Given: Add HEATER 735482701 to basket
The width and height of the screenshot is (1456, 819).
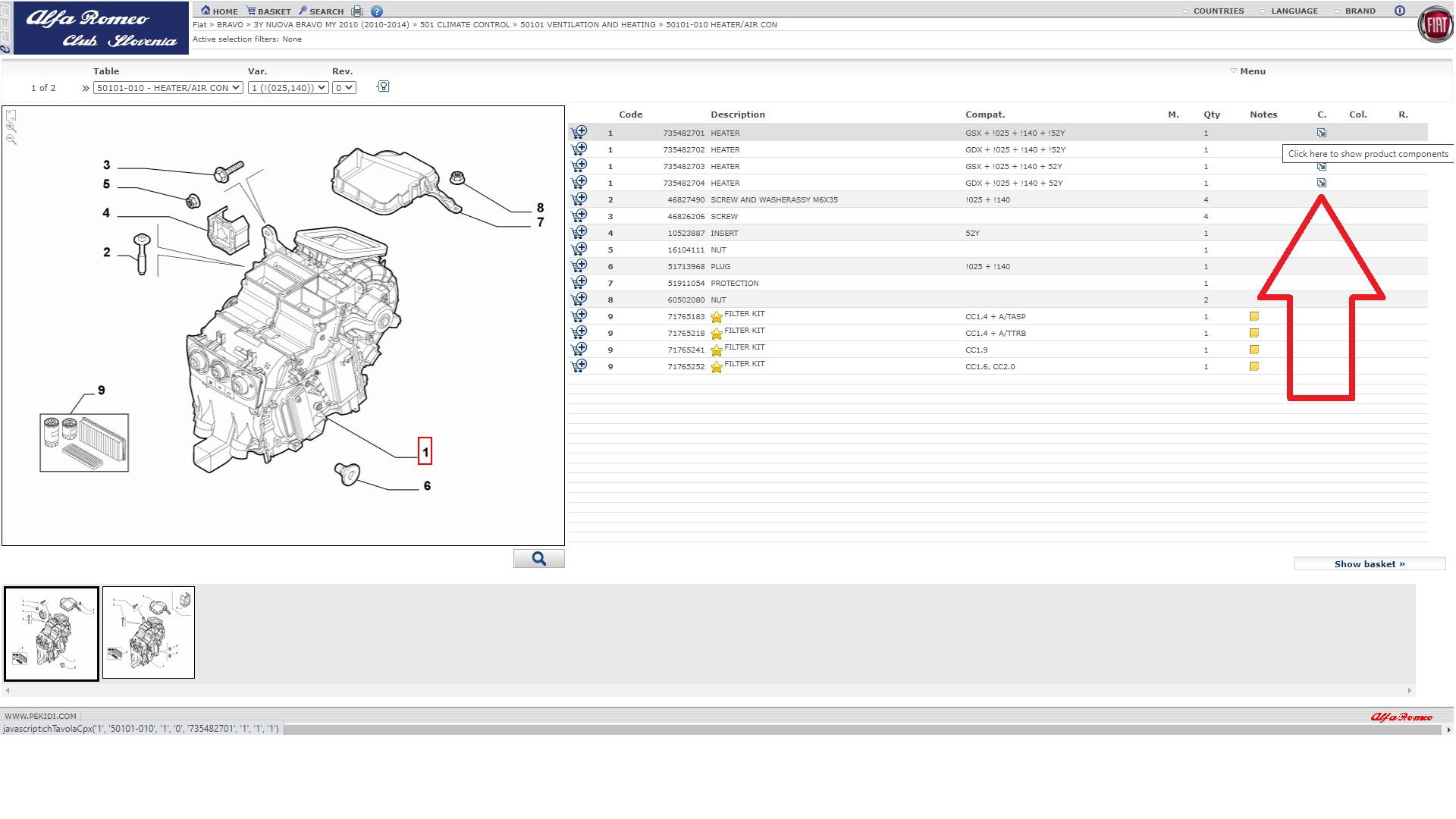Looking at the screenshot, I should click(x=579, y=132).
